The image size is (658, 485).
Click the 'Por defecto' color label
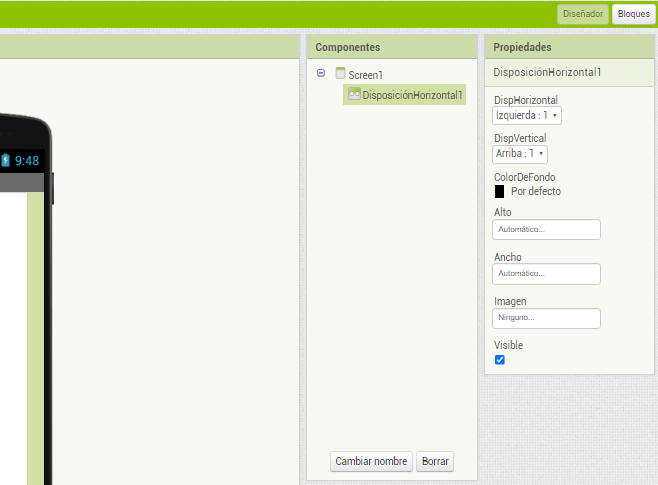(536, 191)
